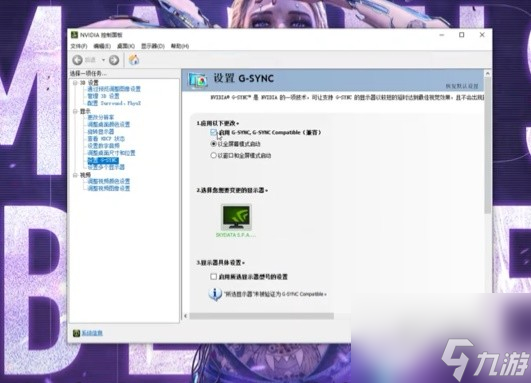Image resolution: width=531 pixels, height=383 pixels.
Task: Toggle the Enable G-SYNC, G-SYNC Compatible checkbox
Action: [x=213, y=132]
